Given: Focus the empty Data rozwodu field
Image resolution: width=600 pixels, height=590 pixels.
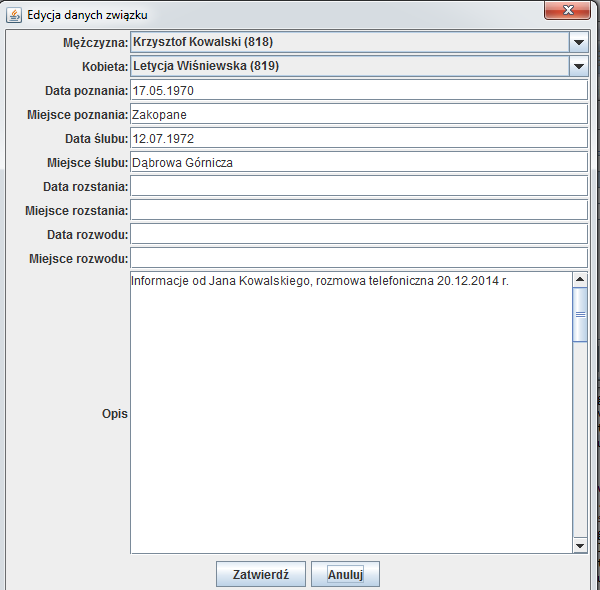Looking at the screenshot, I should pyautogui.click(x=359, y=235).
